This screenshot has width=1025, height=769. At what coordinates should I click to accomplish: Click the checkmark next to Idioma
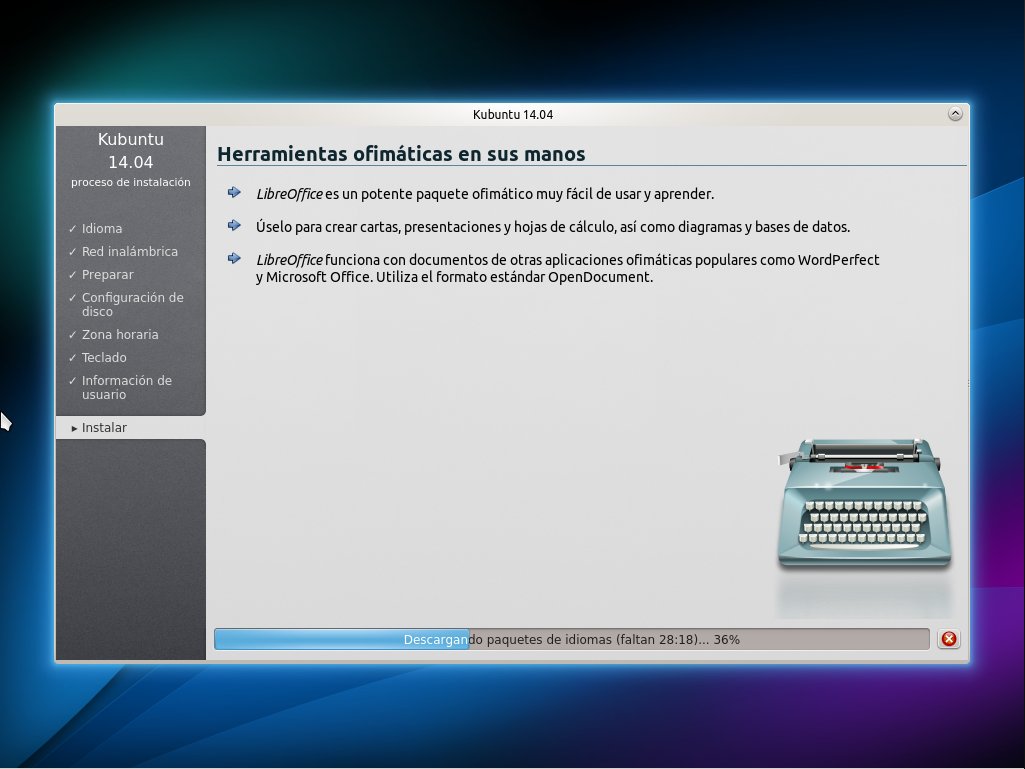coord(73,229)
